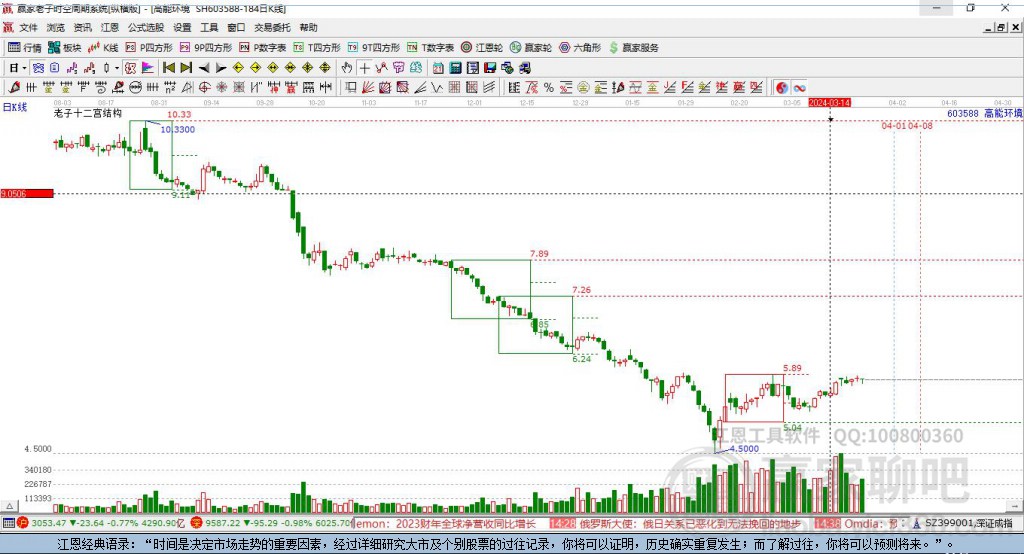Open the 板块 sector list
The image size is (1024, 554).
click(x=65, y=48)
